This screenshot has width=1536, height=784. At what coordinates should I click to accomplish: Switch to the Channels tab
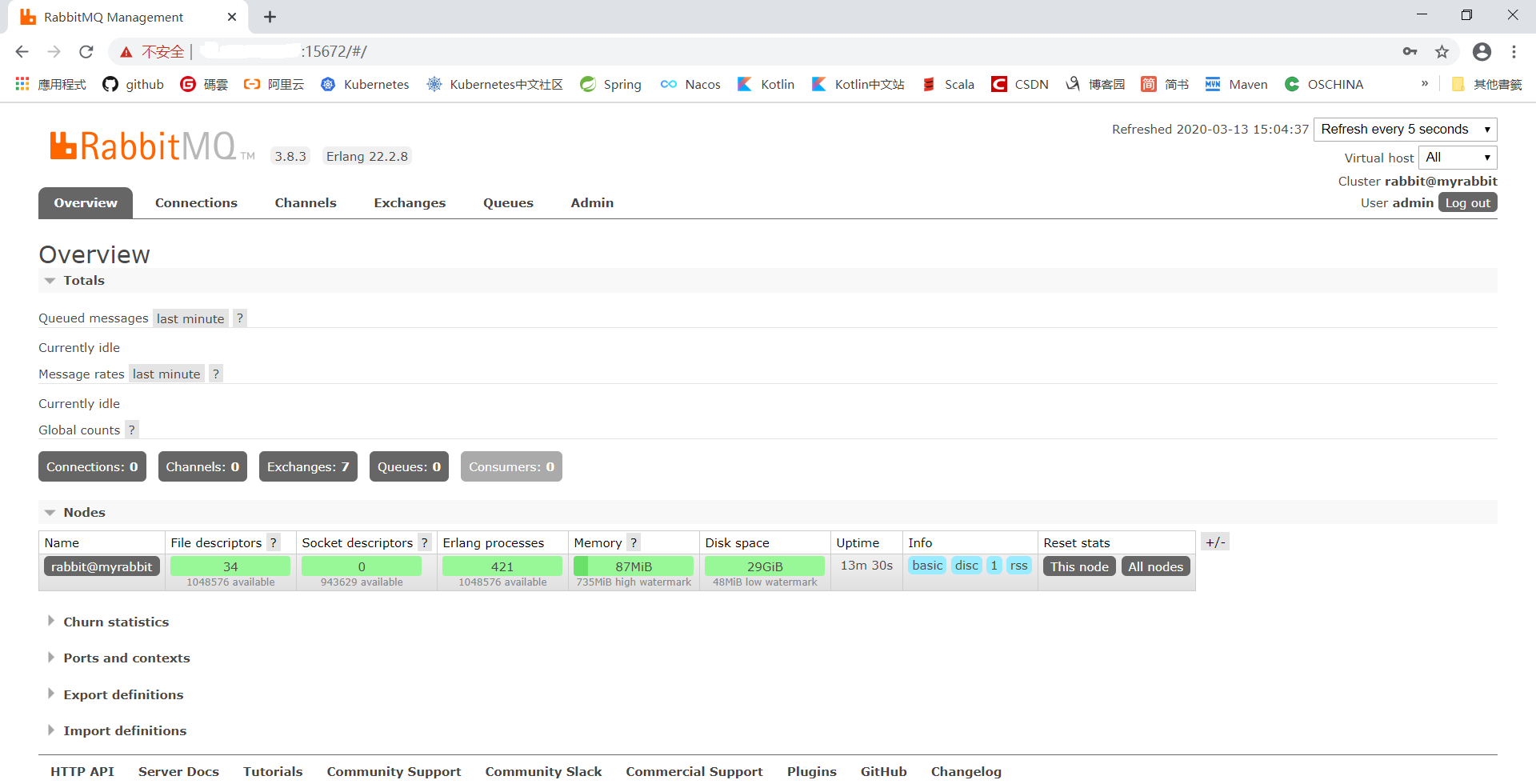click(306, 202)
